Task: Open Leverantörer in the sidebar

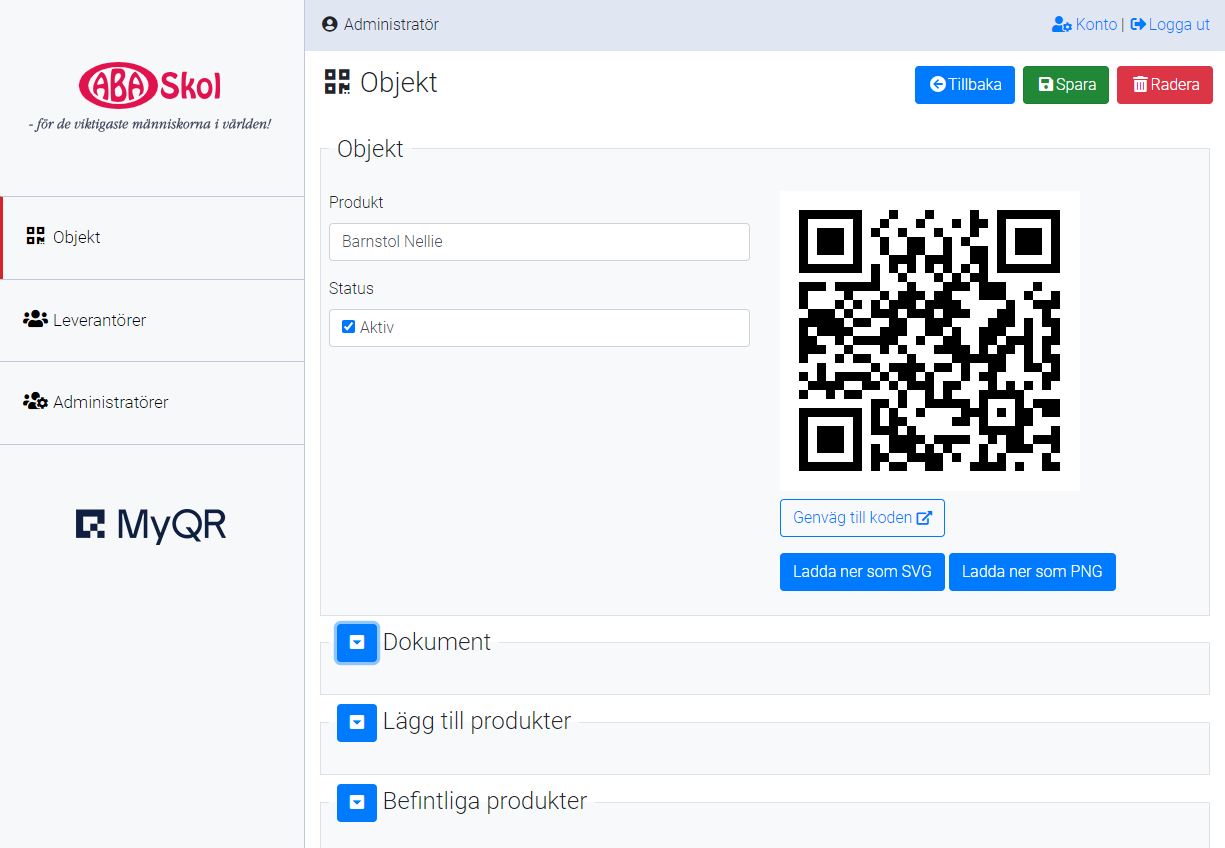Action: click(x=152, y=321)
